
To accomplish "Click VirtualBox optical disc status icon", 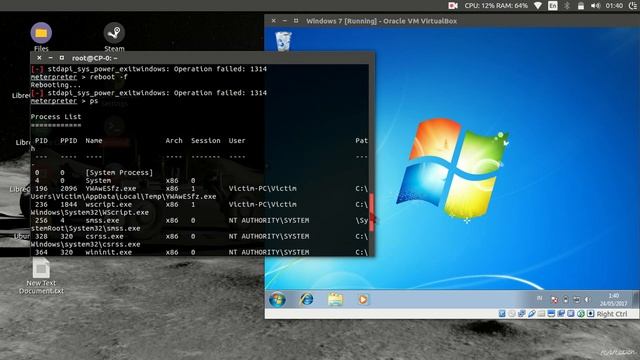I will pyautogui.click(x=512, y=313).
